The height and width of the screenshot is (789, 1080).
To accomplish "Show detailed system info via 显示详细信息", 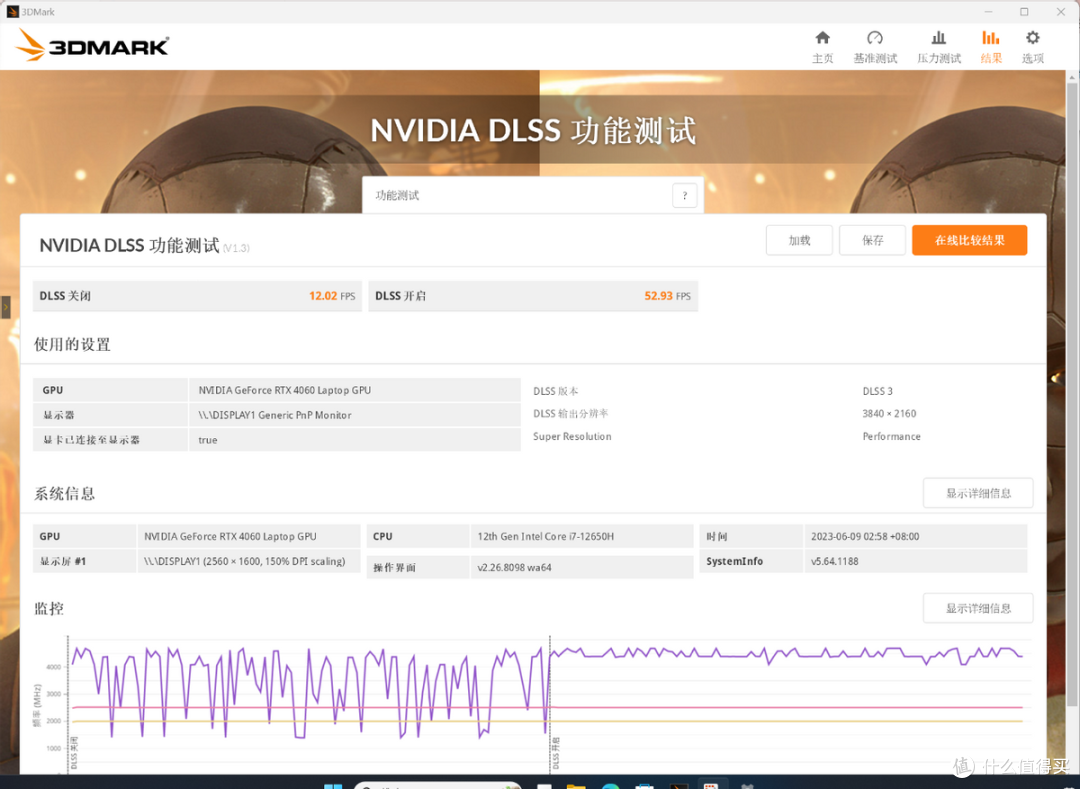I will [x=977, y=493].
